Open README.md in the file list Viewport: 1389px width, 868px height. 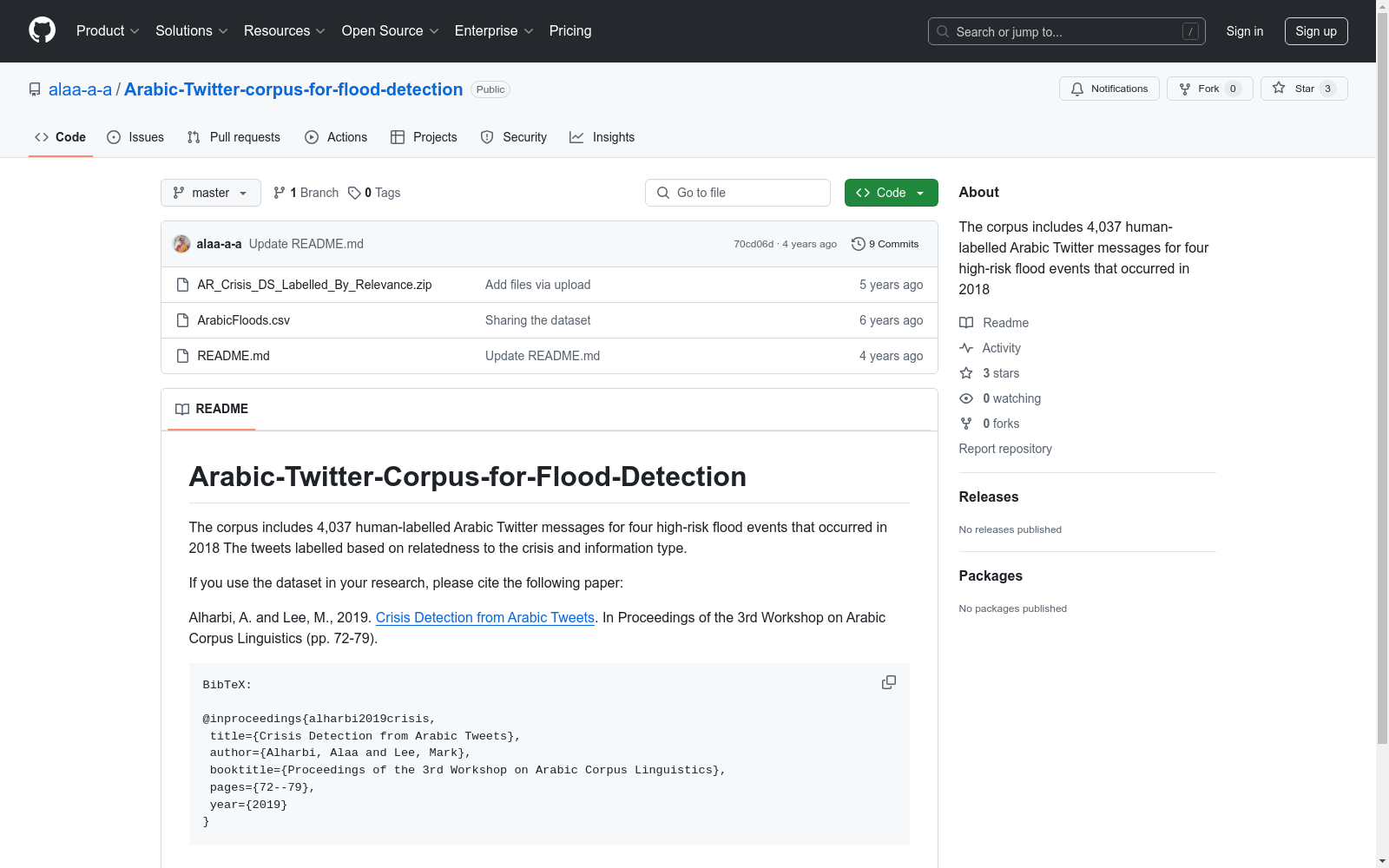click(234, 356)
